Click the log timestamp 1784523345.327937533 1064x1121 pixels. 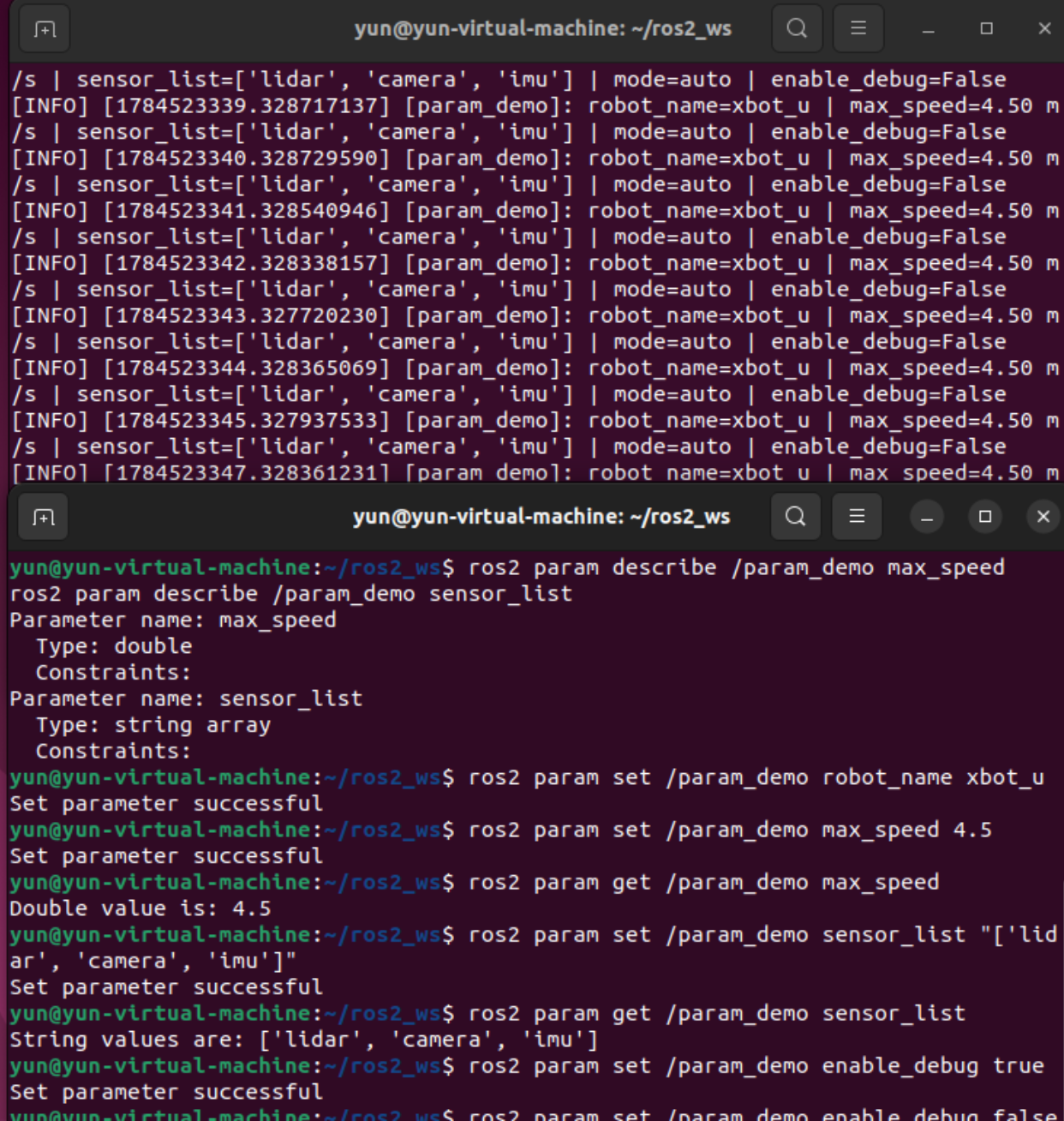(x=247, y=421)
